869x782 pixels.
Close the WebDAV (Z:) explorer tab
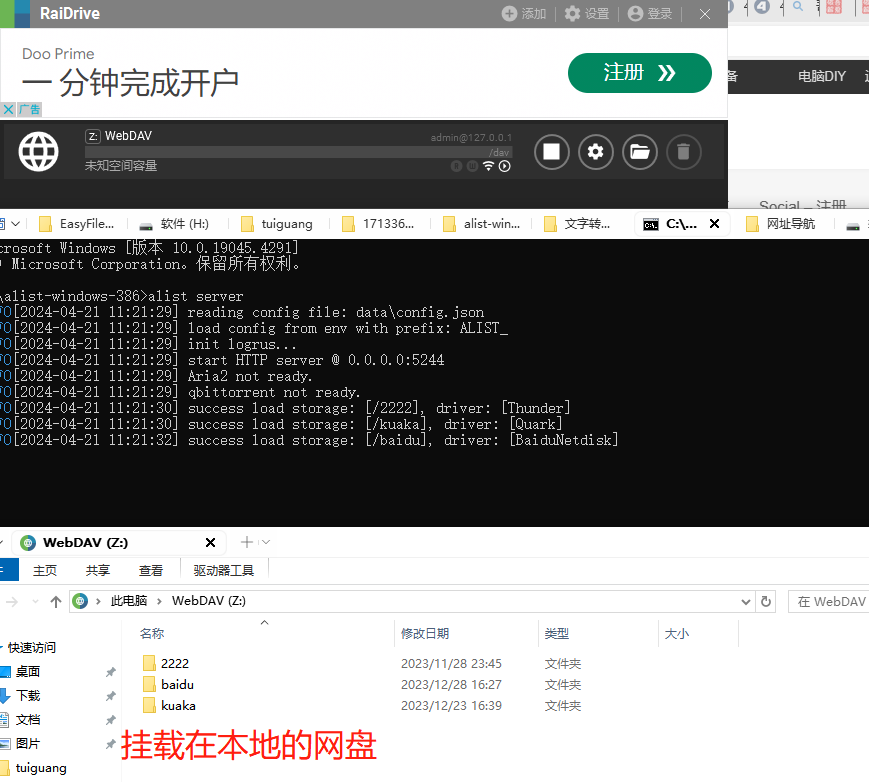[x=211, y=543]
